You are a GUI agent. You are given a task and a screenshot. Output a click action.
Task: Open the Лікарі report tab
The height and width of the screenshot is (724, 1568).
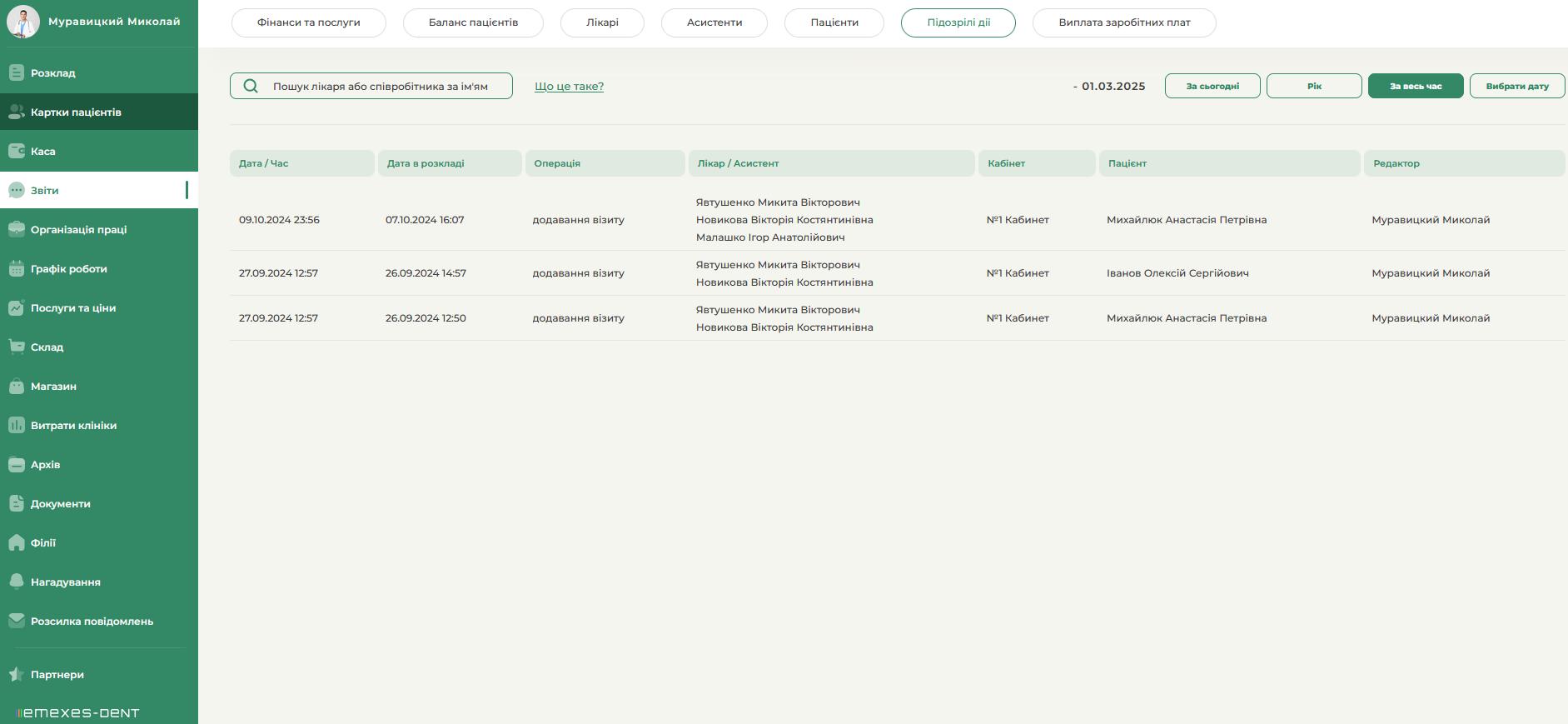click(602, 22)
